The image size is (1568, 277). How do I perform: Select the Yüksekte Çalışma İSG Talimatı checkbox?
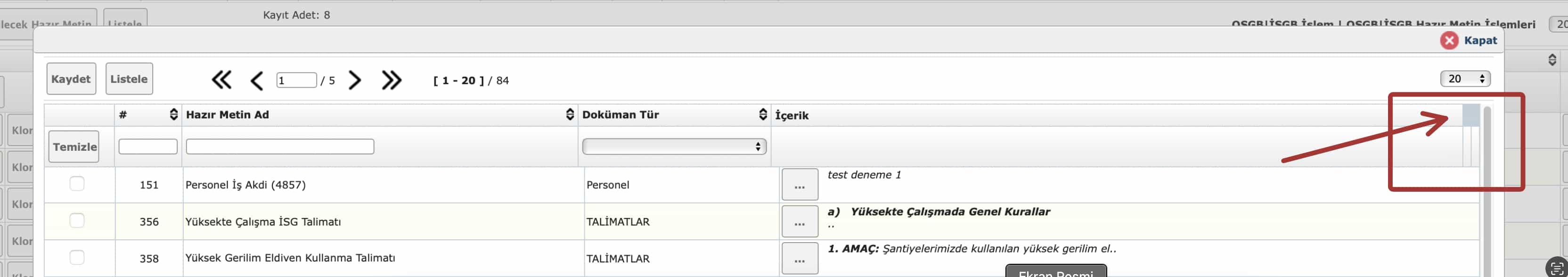point(77,220)
